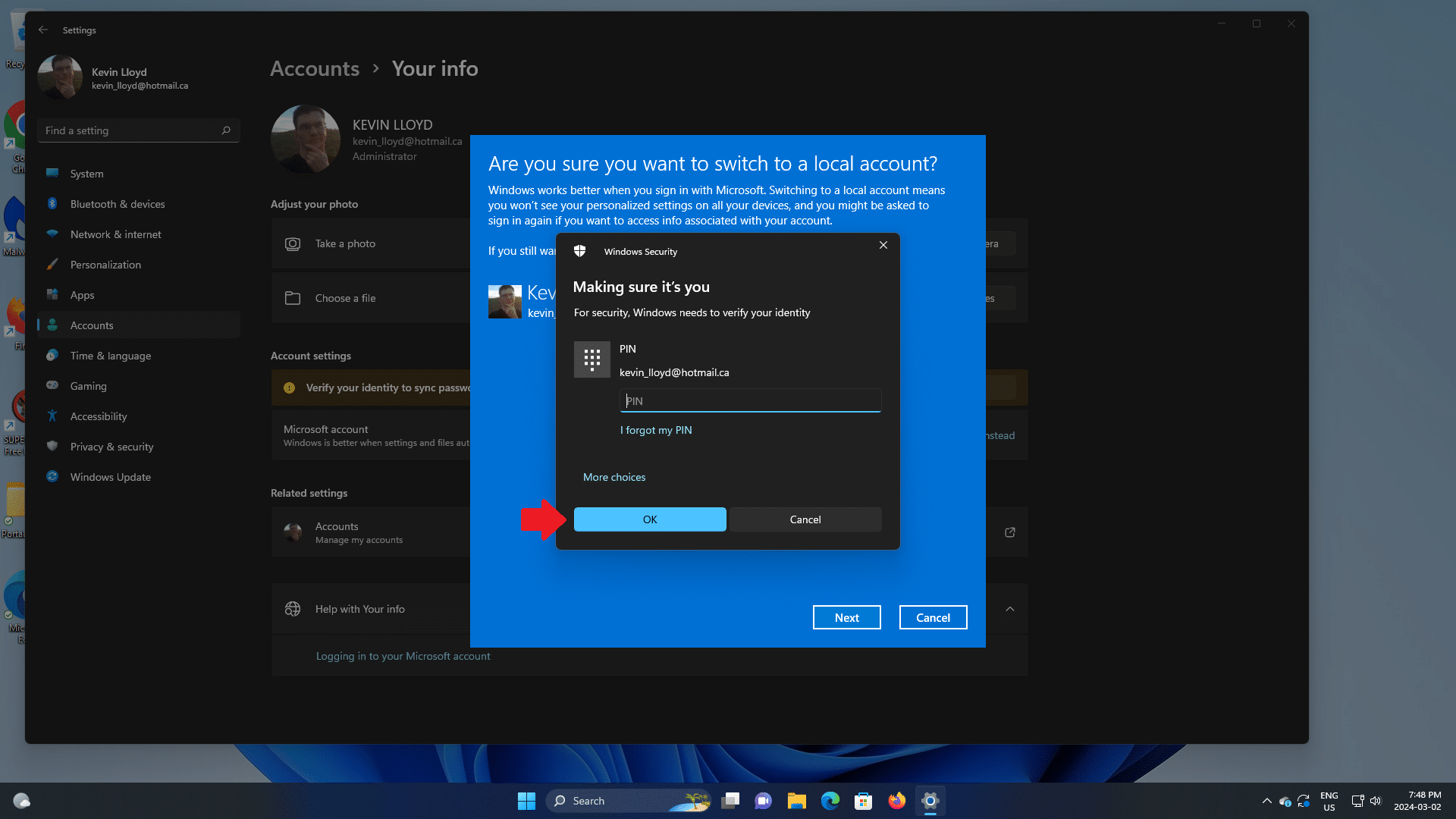The image size is (1456, 819).
Task: Click 'I forgot my PIN' link
Action: [655, 430]
